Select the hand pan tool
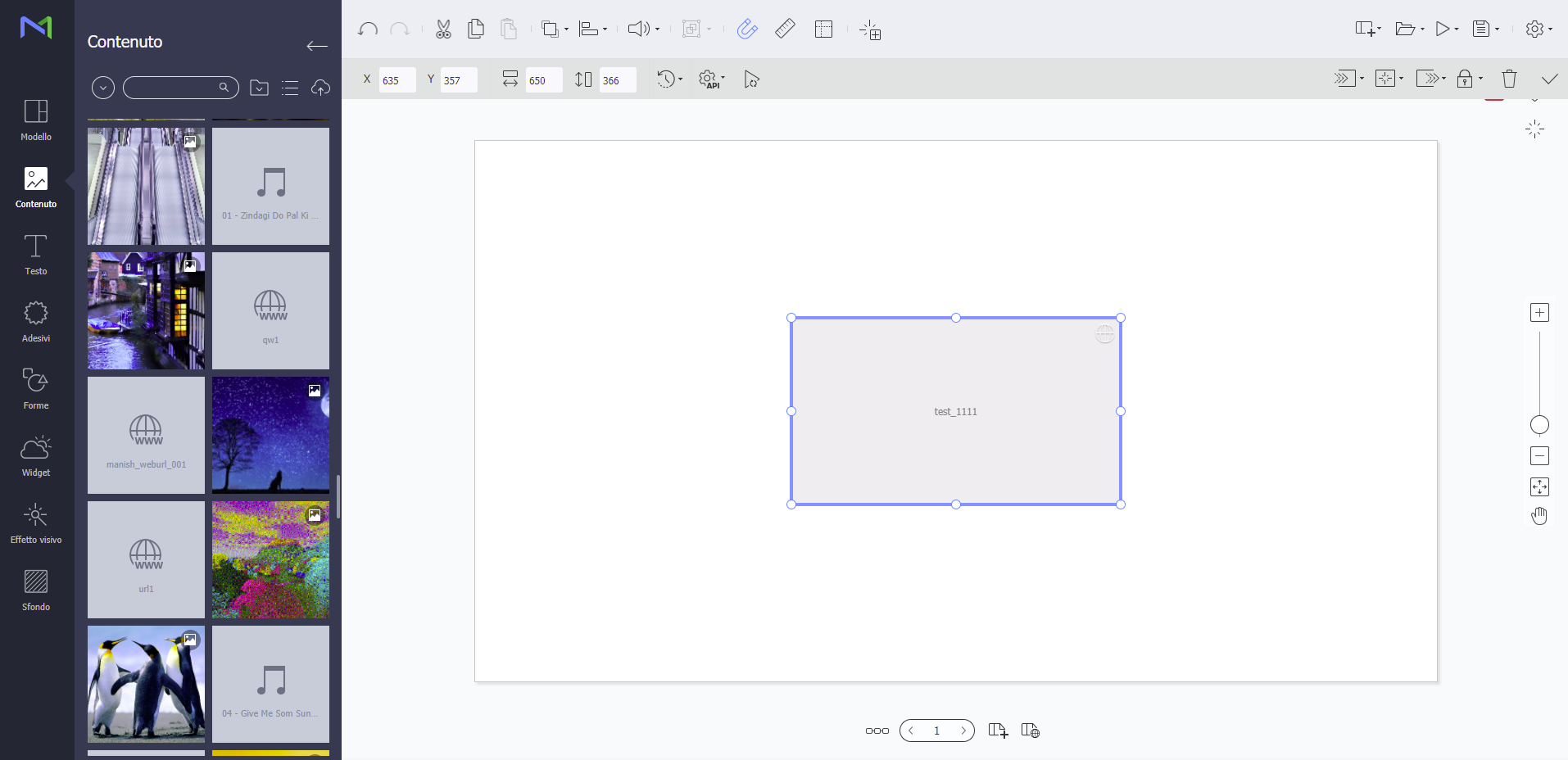This screenshot has width=1568, height=760. [1539, 516]
